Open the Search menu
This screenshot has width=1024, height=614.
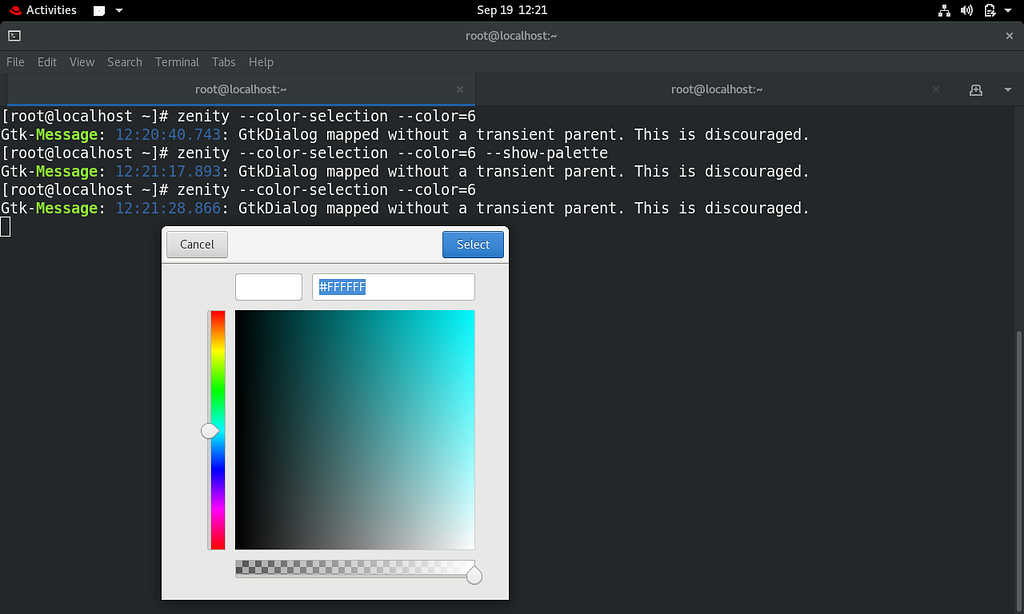(124, 62)
